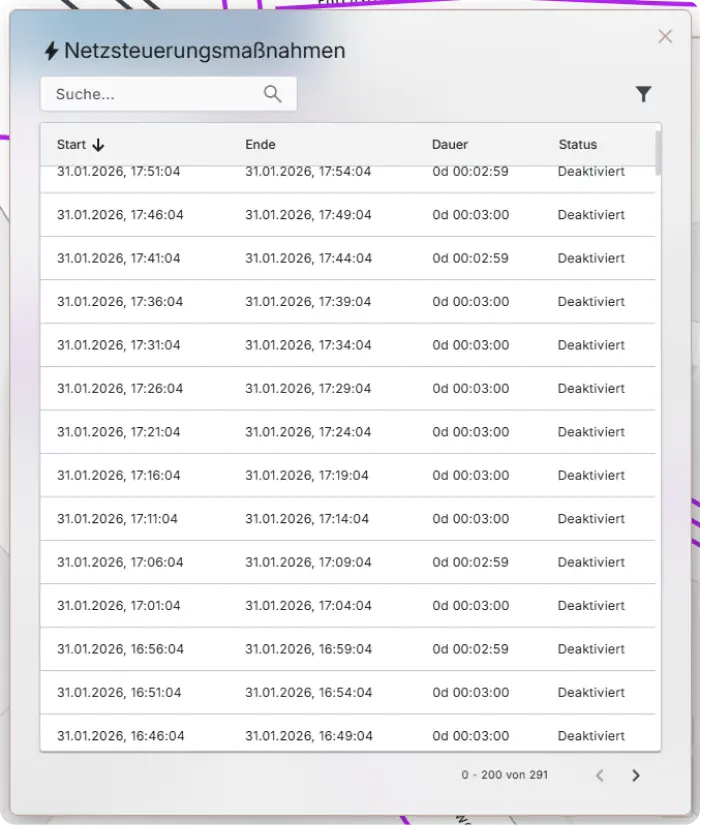Focus the Suche search field
The width and height of the screenshot is (701, 825).
[x=168, y=94]
